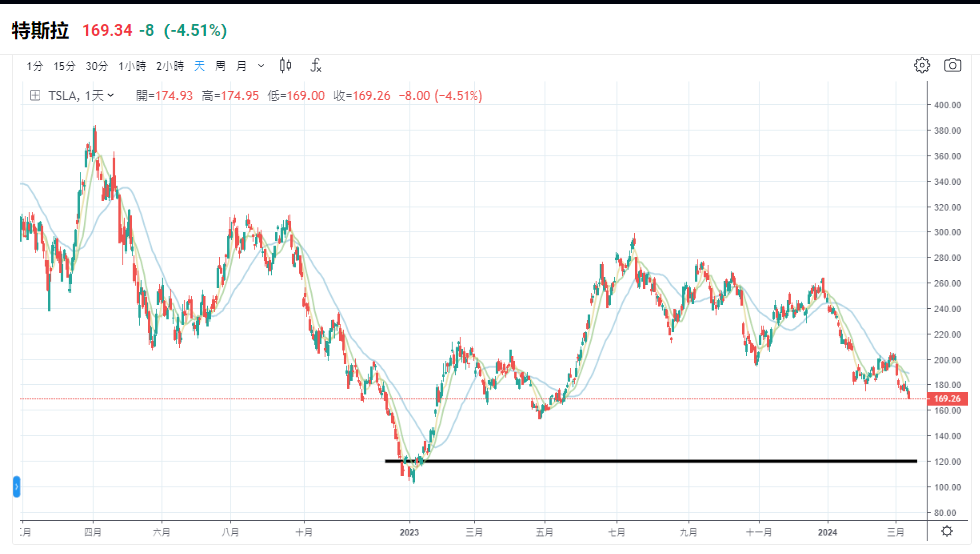Click the 特斯拉 stock title

[40, 31]
